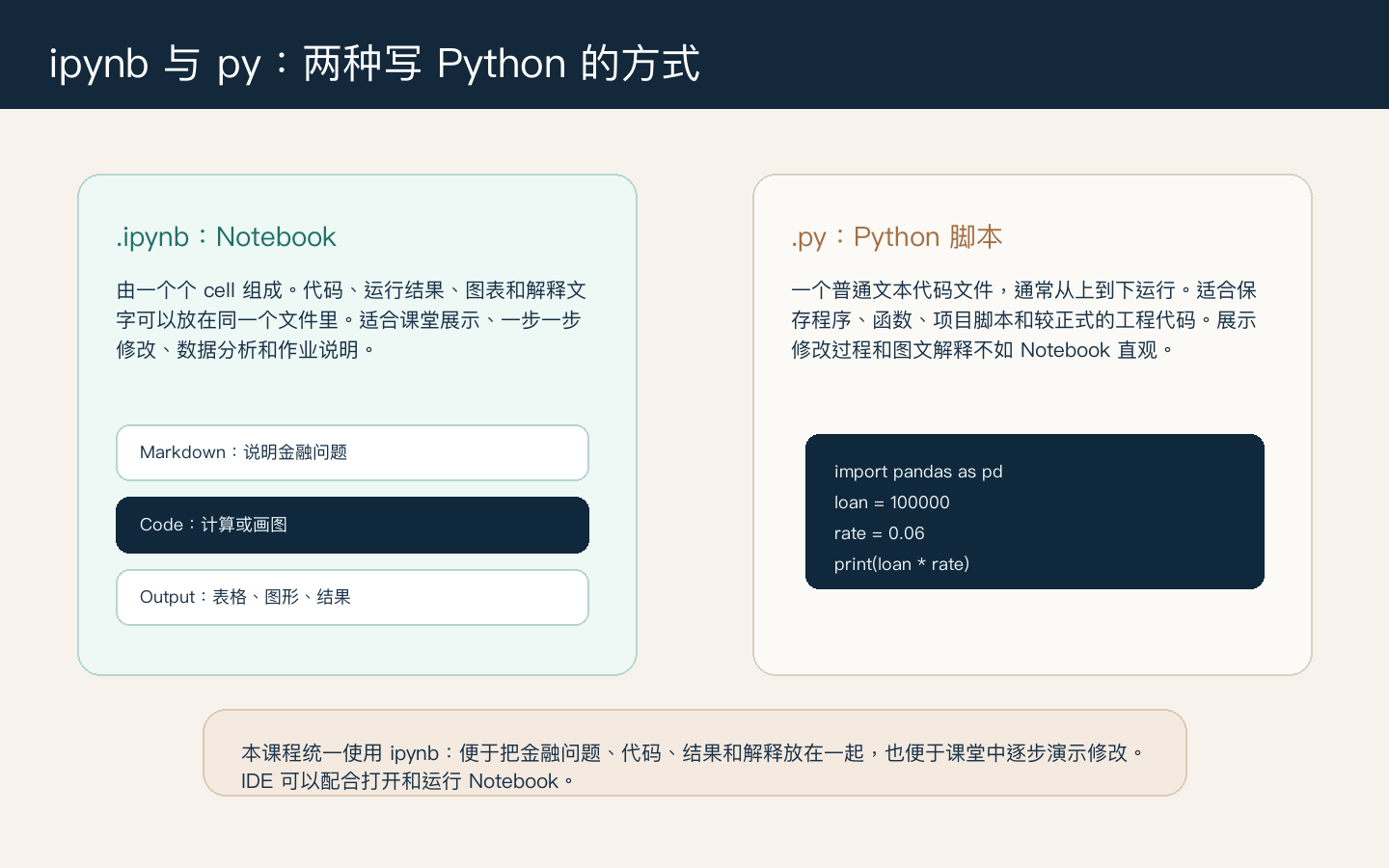Click the code line 'import pandas as pd'

918,472
